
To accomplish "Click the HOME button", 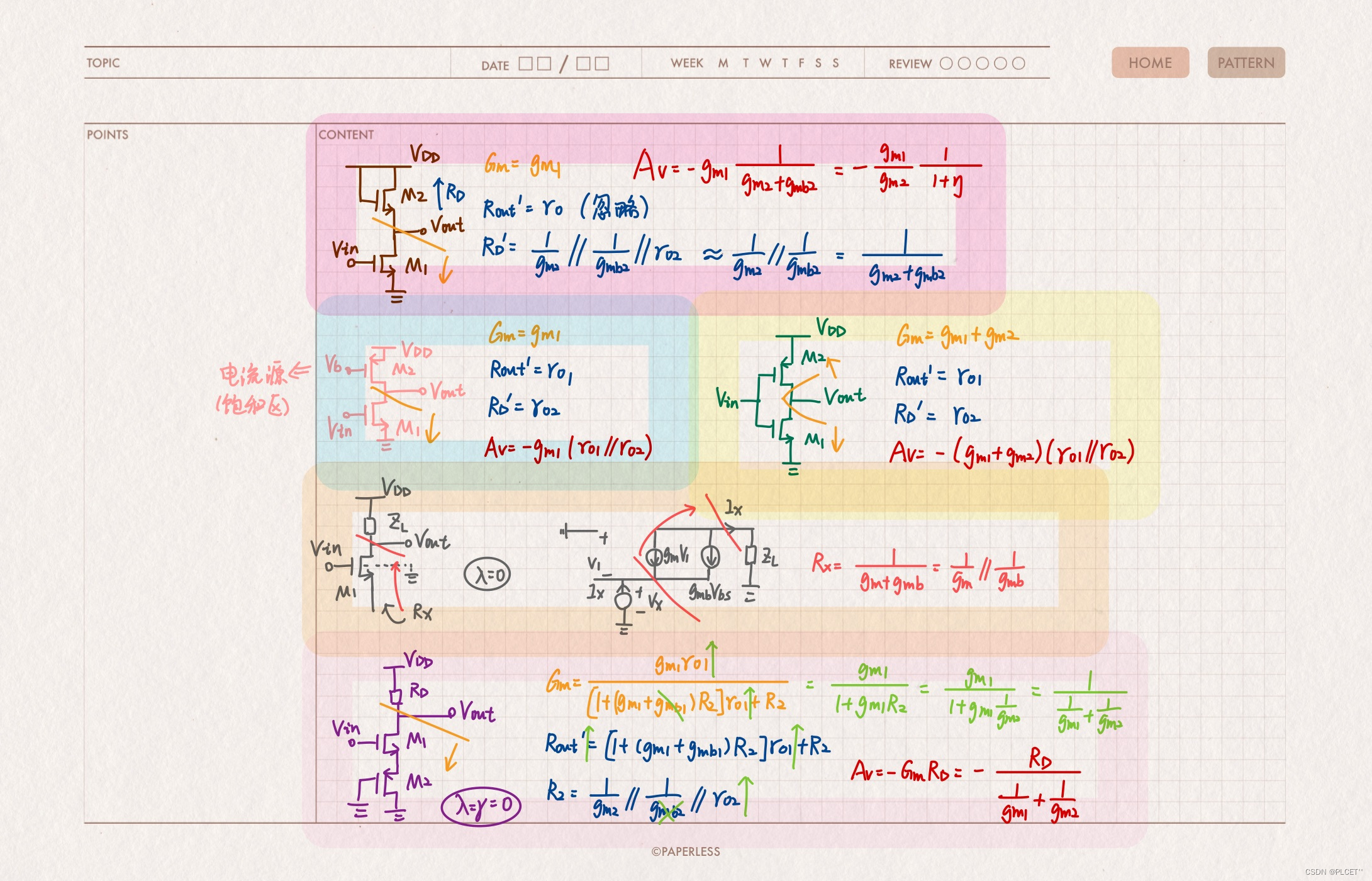I will [x=1149, y=63].
